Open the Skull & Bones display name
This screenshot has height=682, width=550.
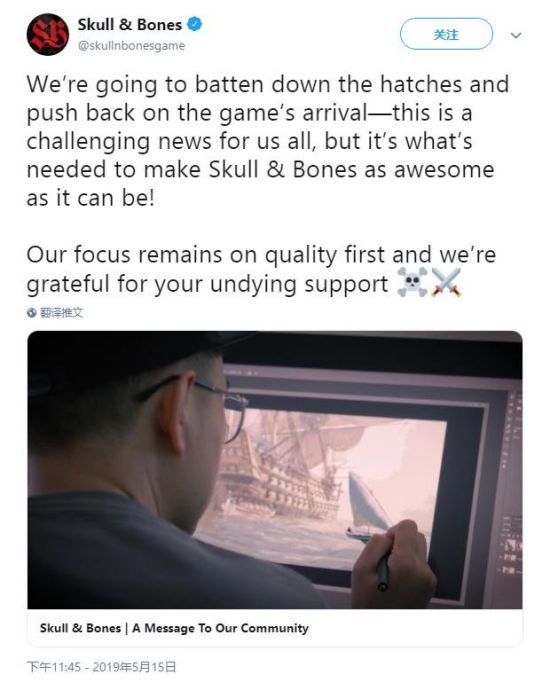tap(130, 24)
